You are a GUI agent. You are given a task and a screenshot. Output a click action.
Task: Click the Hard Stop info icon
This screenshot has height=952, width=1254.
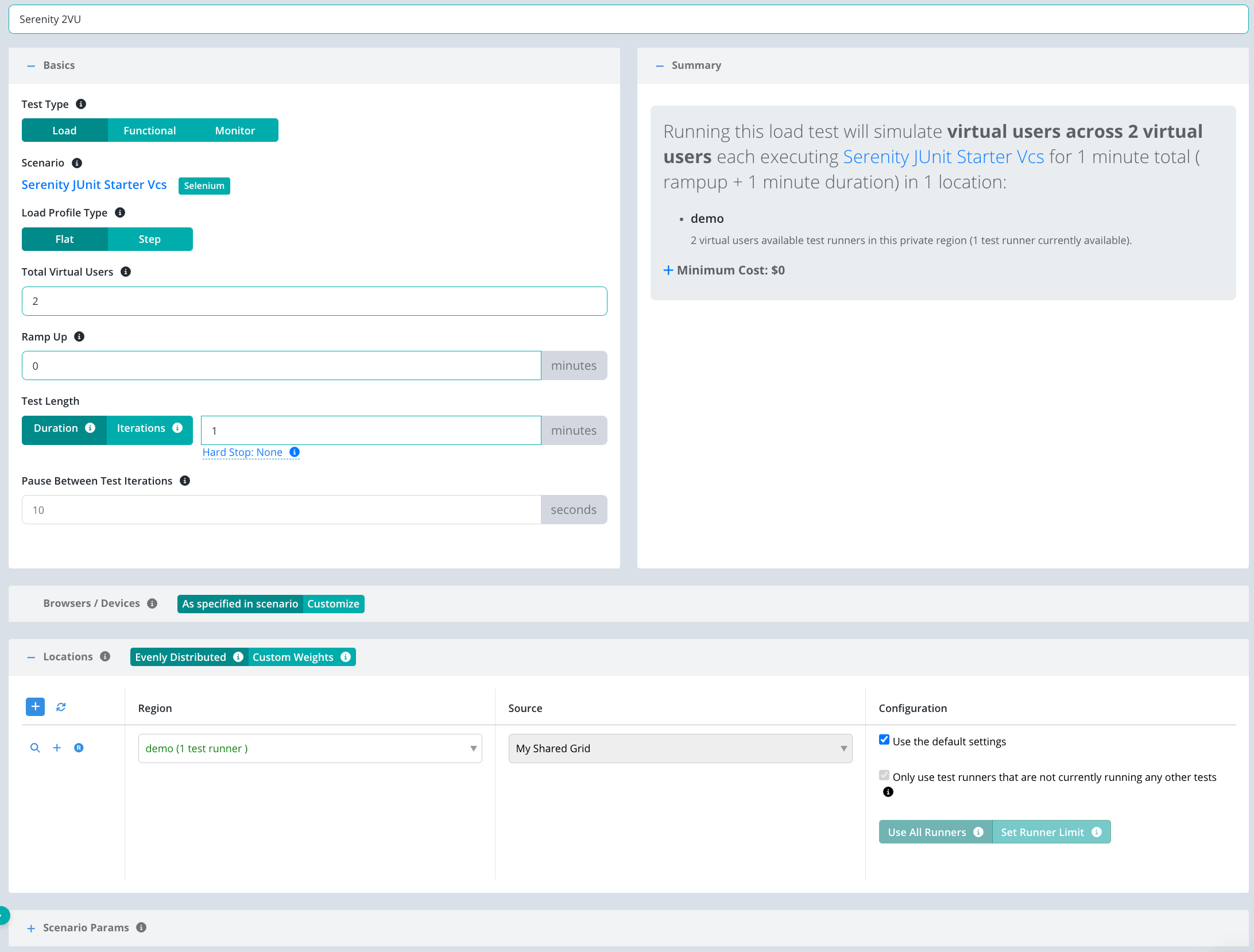(x=295, y=452)
